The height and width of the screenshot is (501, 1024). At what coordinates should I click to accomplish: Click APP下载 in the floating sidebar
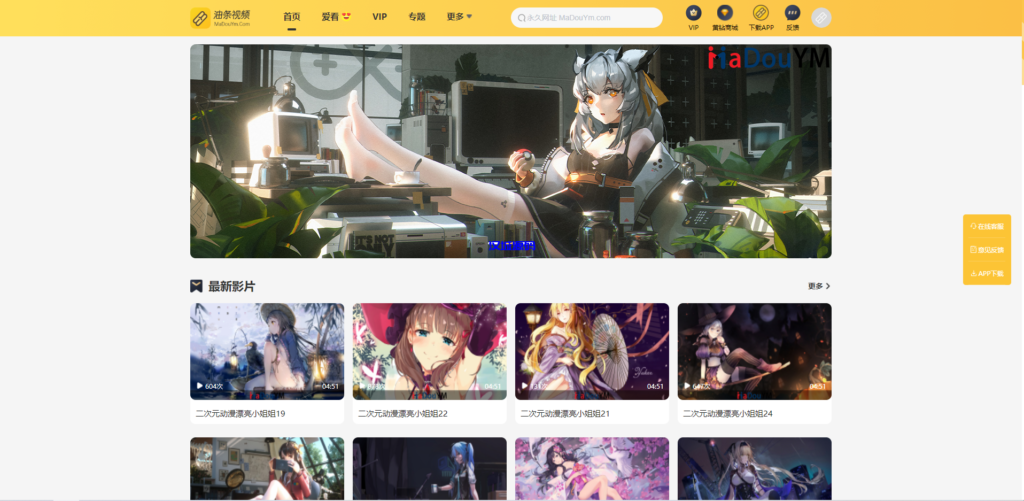tap(987, 273)
